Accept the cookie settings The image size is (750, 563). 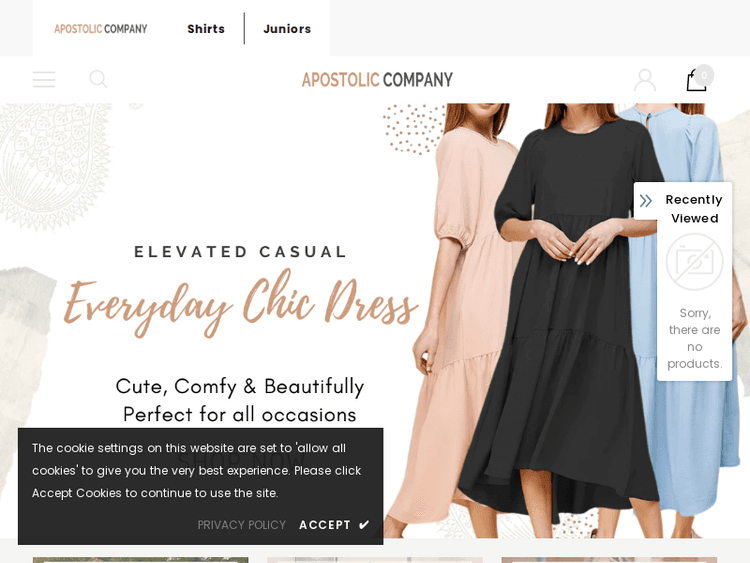334,525
